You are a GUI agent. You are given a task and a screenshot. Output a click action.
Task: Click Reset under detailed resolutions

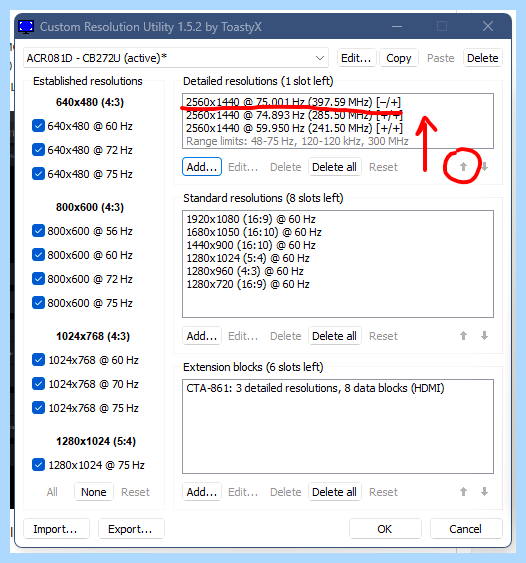383,167
